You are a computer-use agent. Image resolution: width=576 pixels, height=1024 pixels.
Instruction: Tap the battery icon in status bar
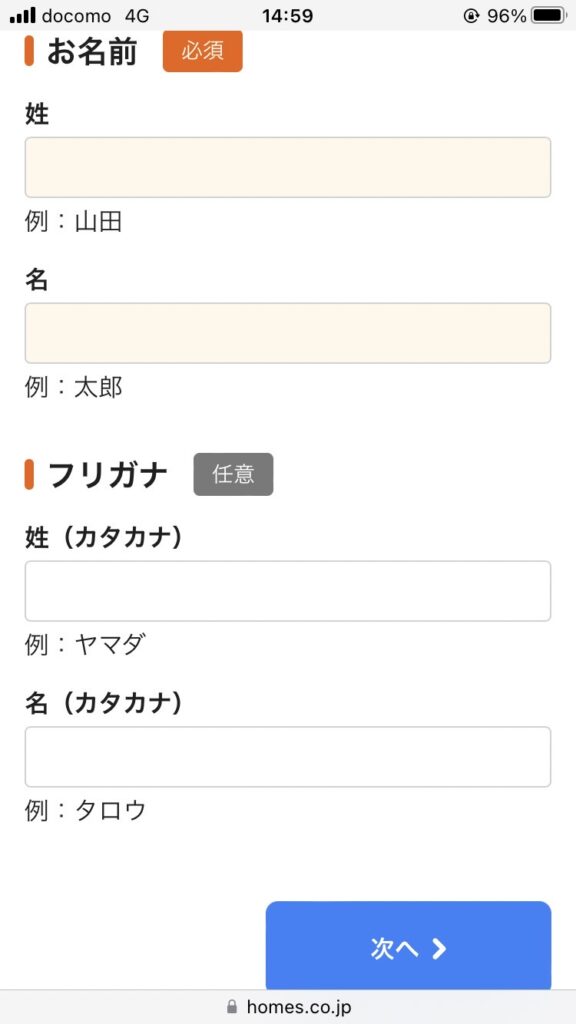pyautogui.click(x=549, y=15)
